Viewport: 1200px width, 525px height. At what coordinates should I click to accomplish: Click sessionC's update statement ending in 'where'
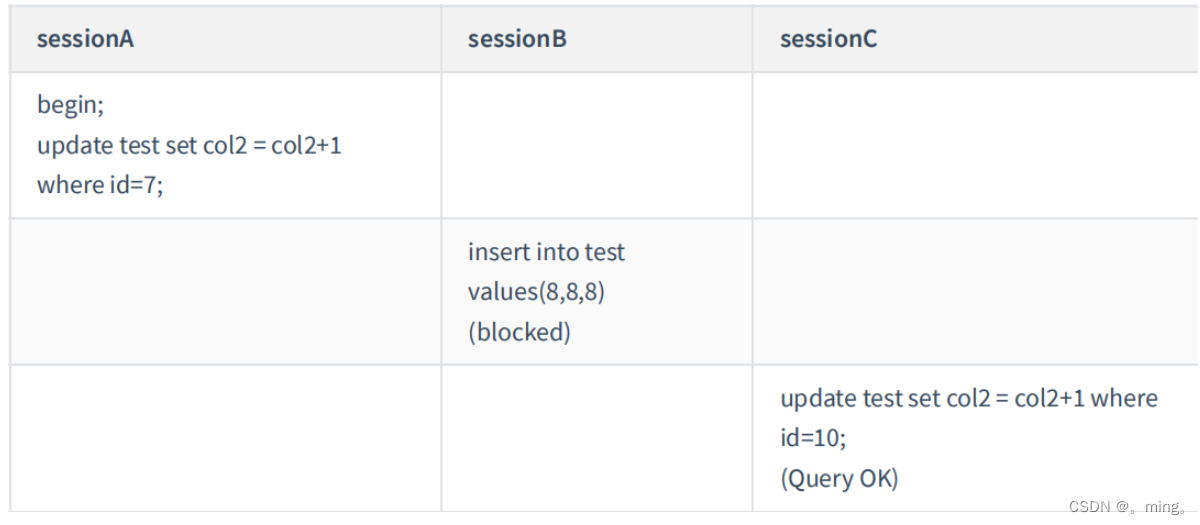[968, 398]
